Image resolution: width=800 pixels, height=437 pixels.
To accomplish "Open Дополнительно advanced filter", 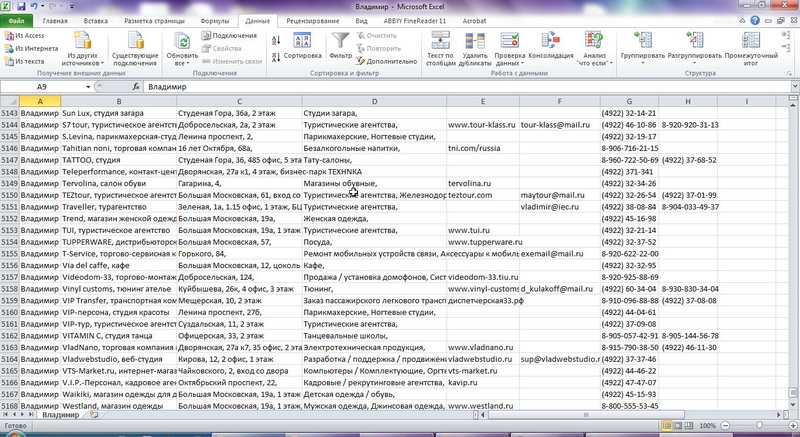I will tap(387, 61).
